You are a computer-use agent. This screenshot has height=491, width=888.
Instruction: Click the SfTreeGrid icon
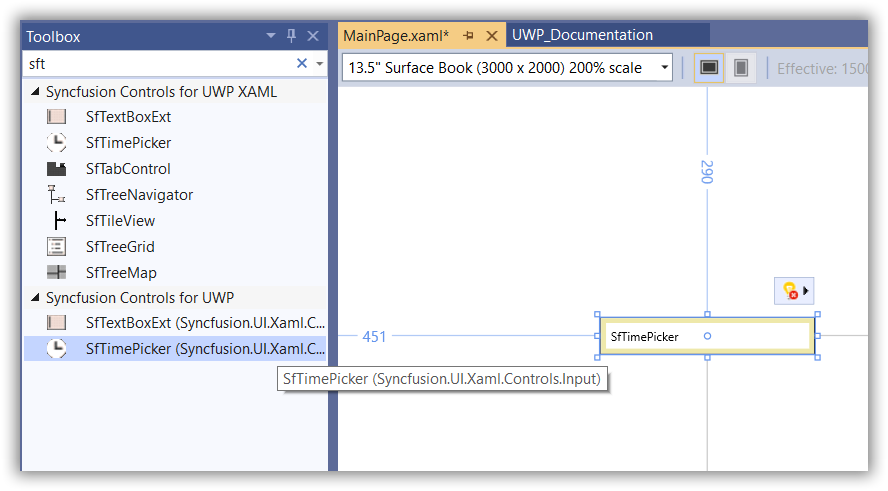tap(56, 247)
